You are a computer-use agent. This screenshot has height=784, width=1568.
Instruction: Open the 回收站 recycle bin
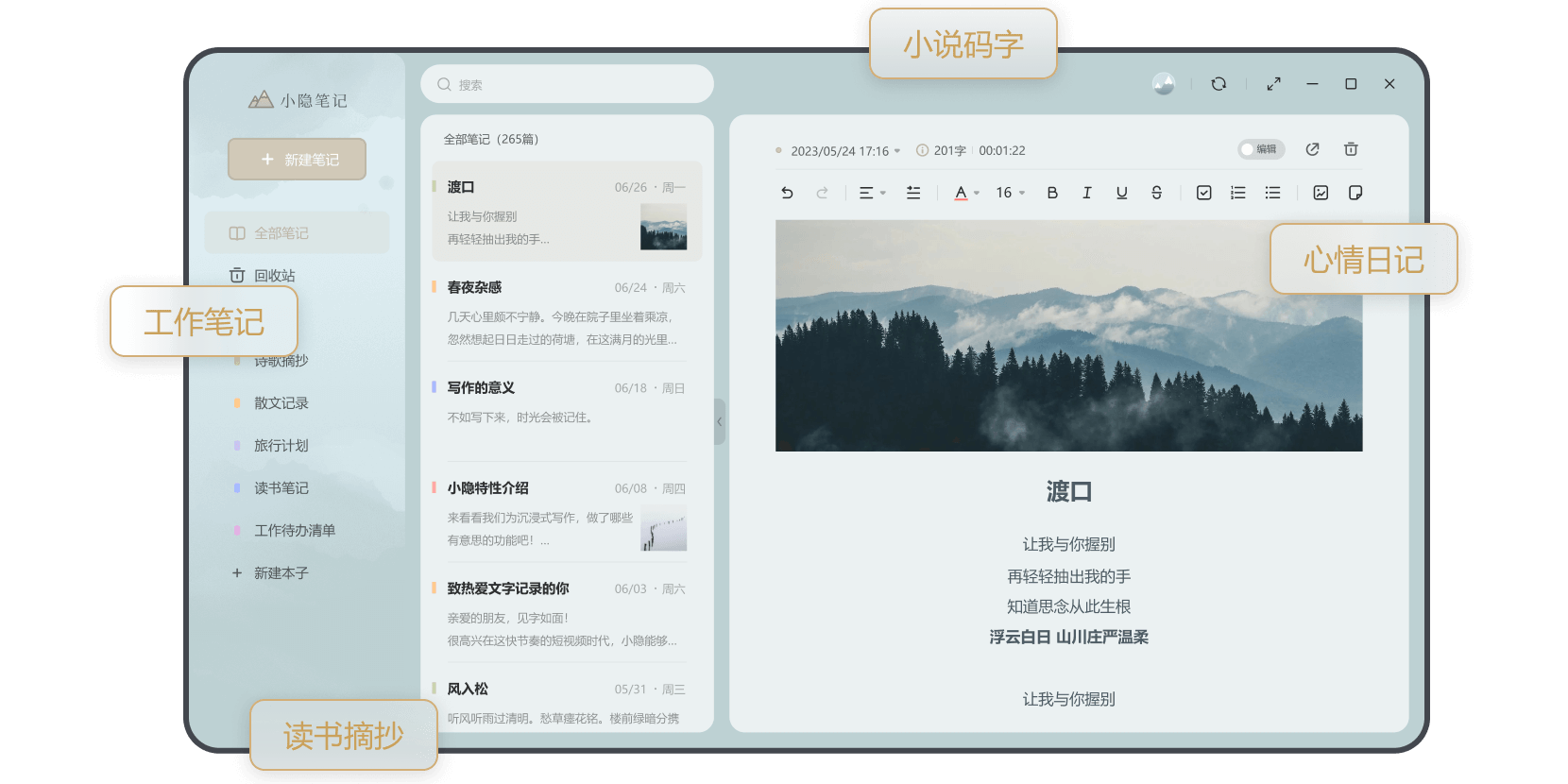pos(274,276)
